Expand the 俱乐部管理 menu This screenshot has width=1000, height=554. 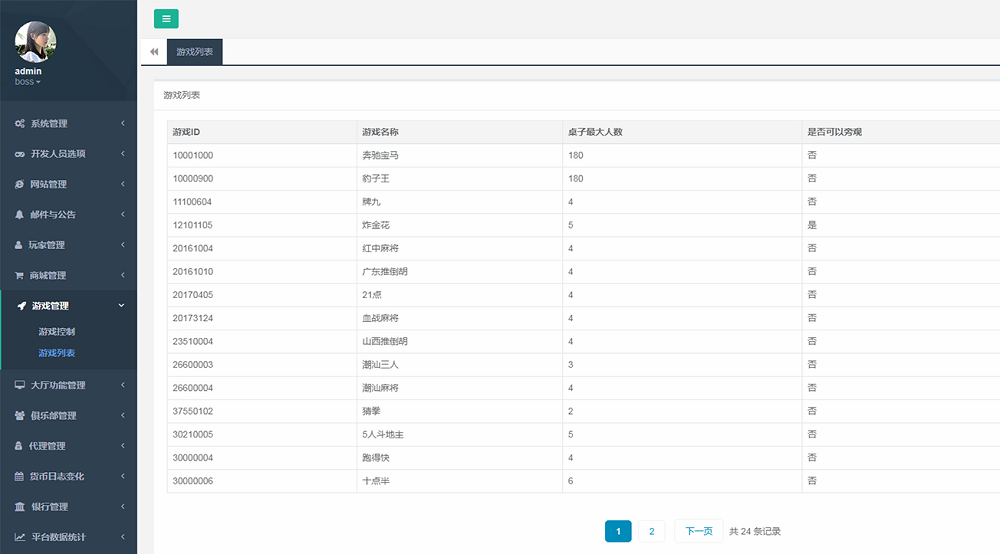(x=68, y=416)
